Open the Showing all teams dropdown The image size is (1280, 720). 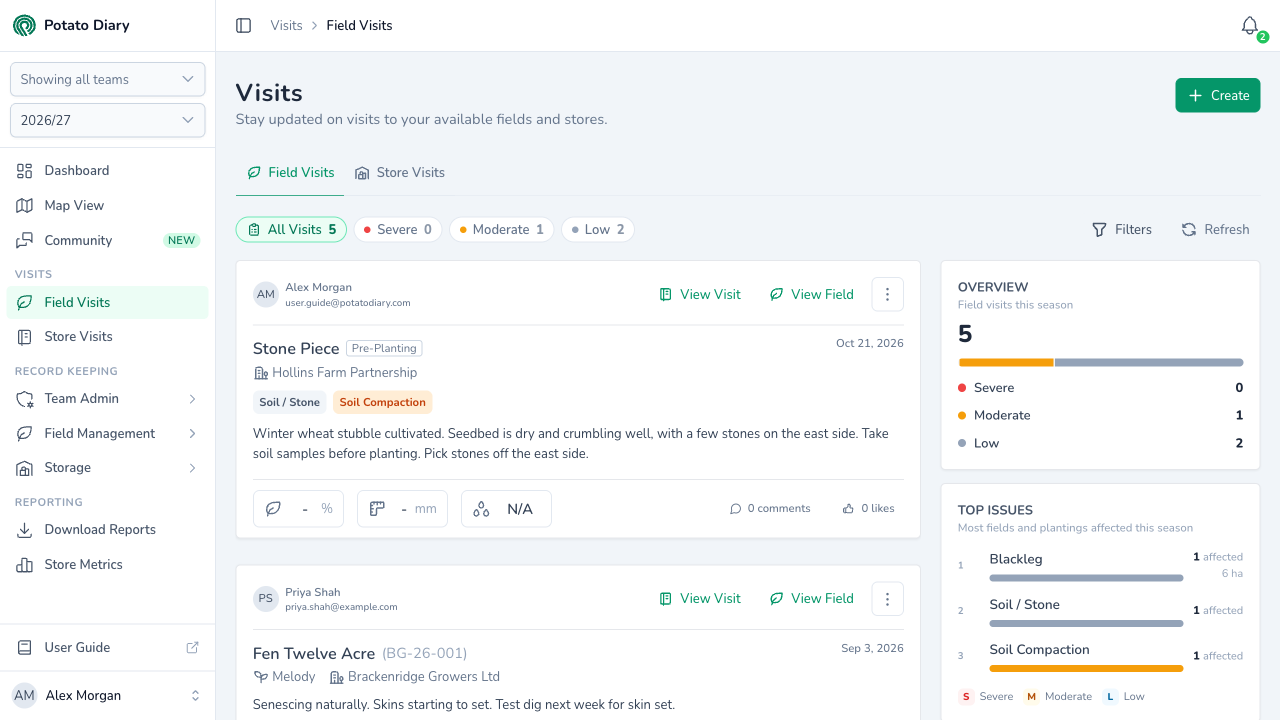108,79
